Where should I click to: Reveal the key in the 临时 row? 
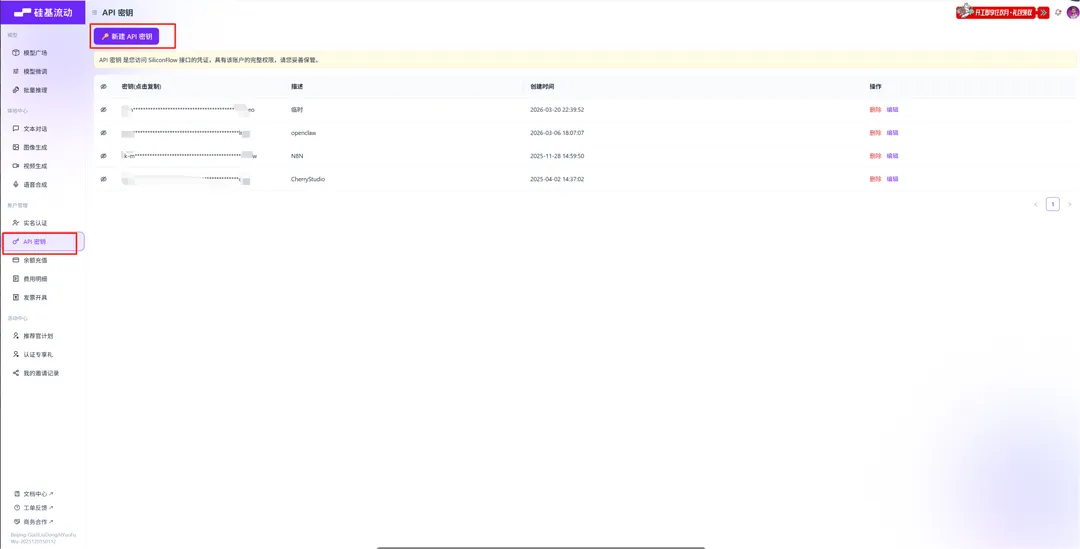[x=103, y=110]
